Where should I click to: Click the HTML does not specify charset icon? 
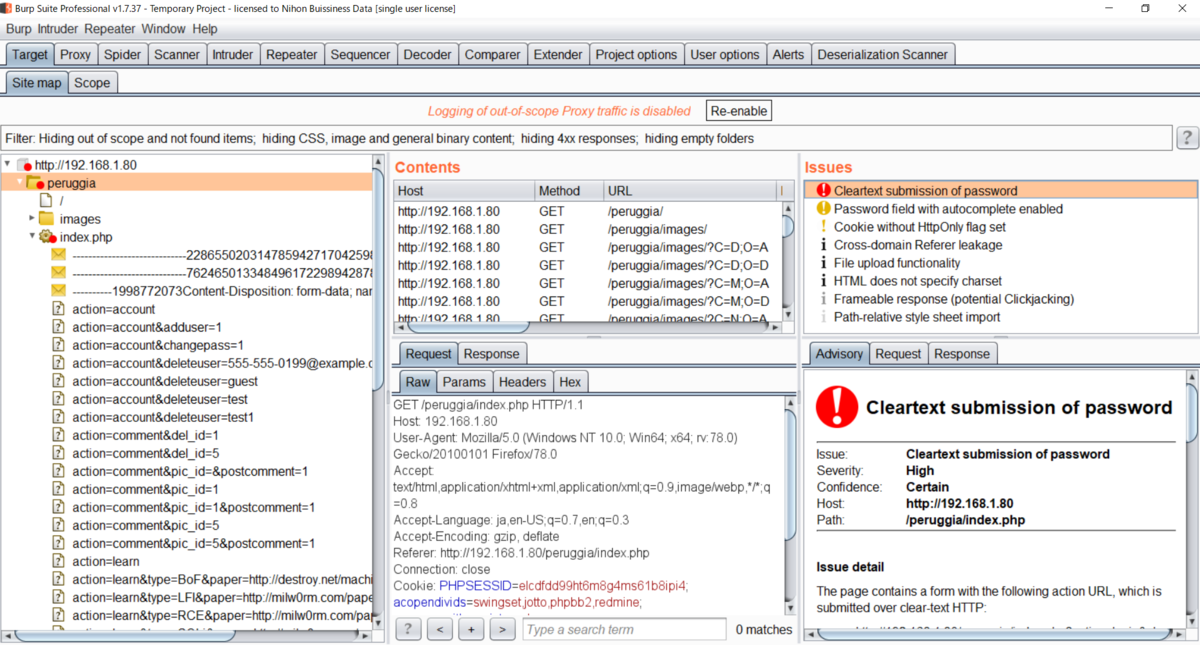(824, 281)
